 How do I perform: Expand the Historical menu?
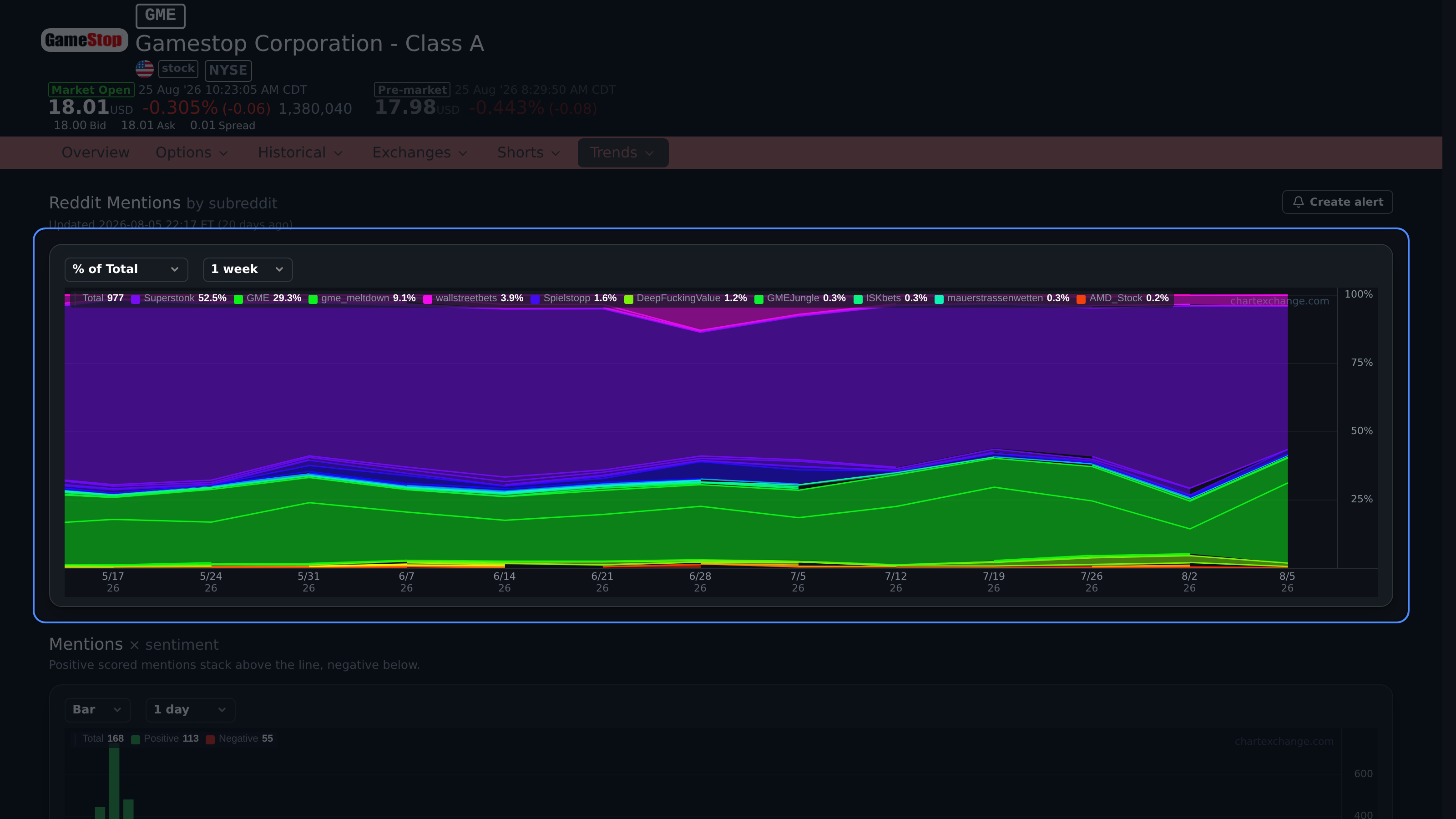(x=300, y=152)
